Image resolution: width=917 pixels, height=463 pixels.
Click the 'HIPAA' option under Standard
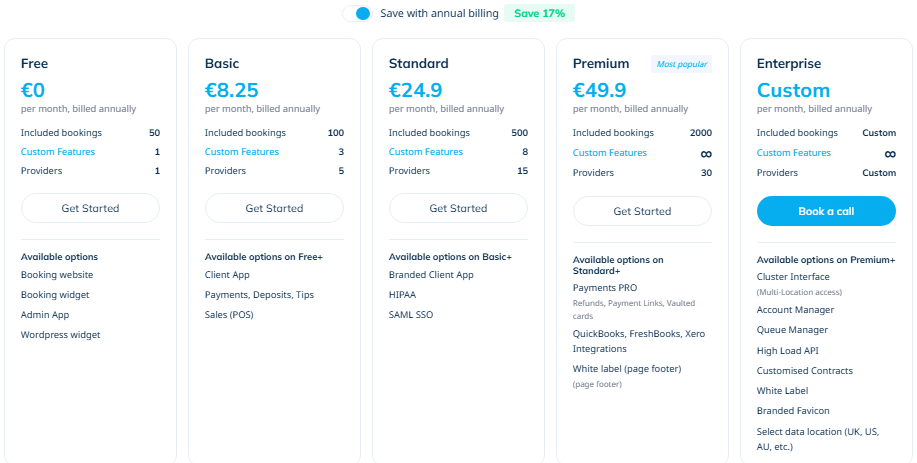pyautogui.click(x=403, y=295)
